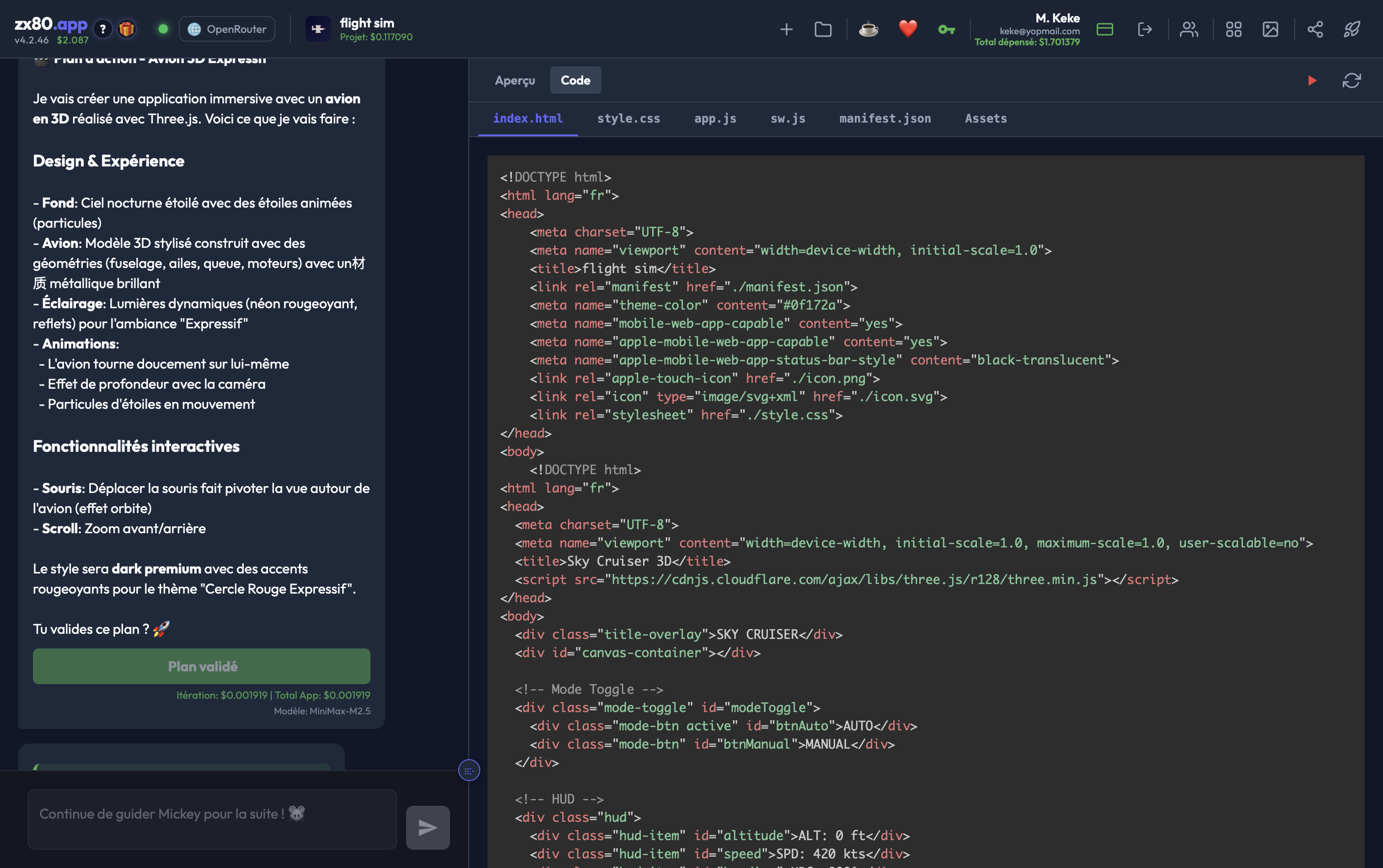Image resolution: width=1383 pixels, height=868 pixels.
Task: Send the message with the paper plane button
Action: coord(428,827)
